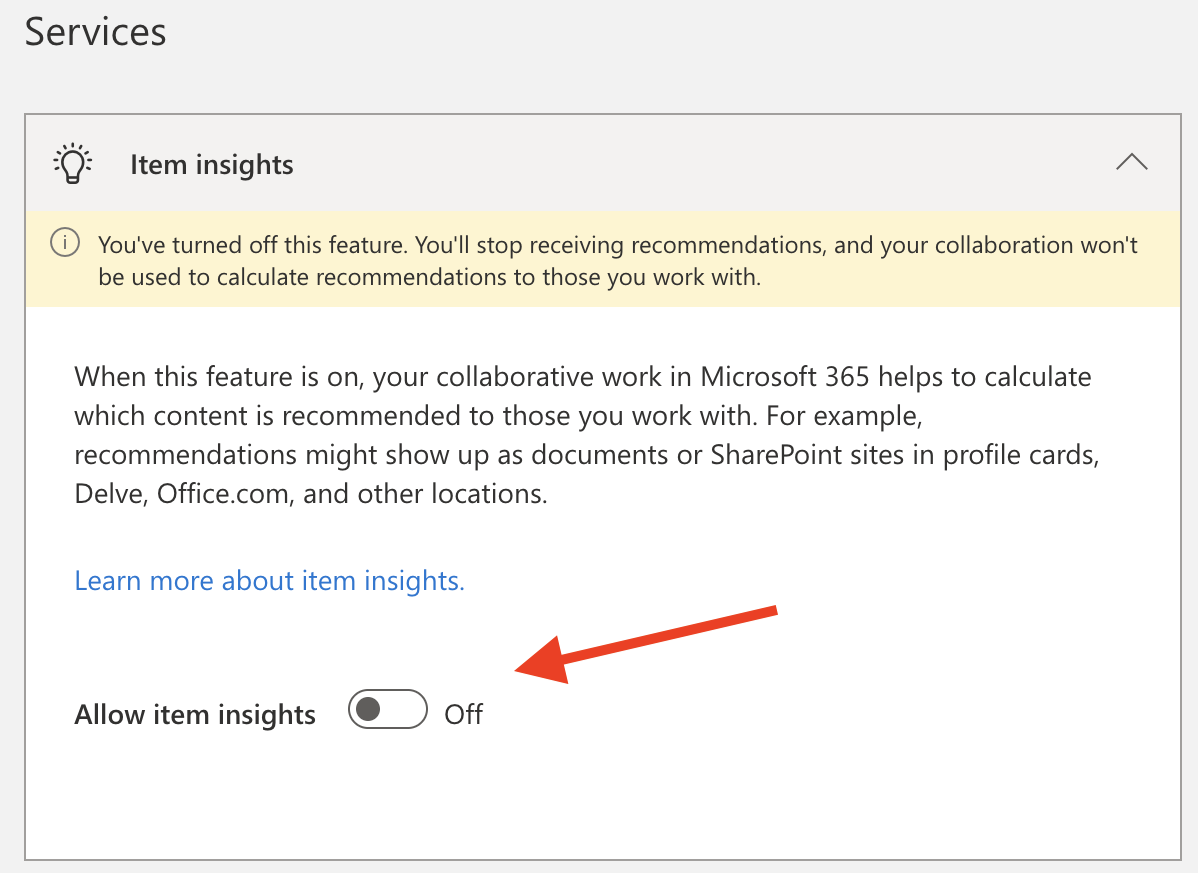The height and width of the screenshot is (873, 1198).
Task: Click the info icon in yellow banner
Action: pyautogui.click(x=65, y=244)
